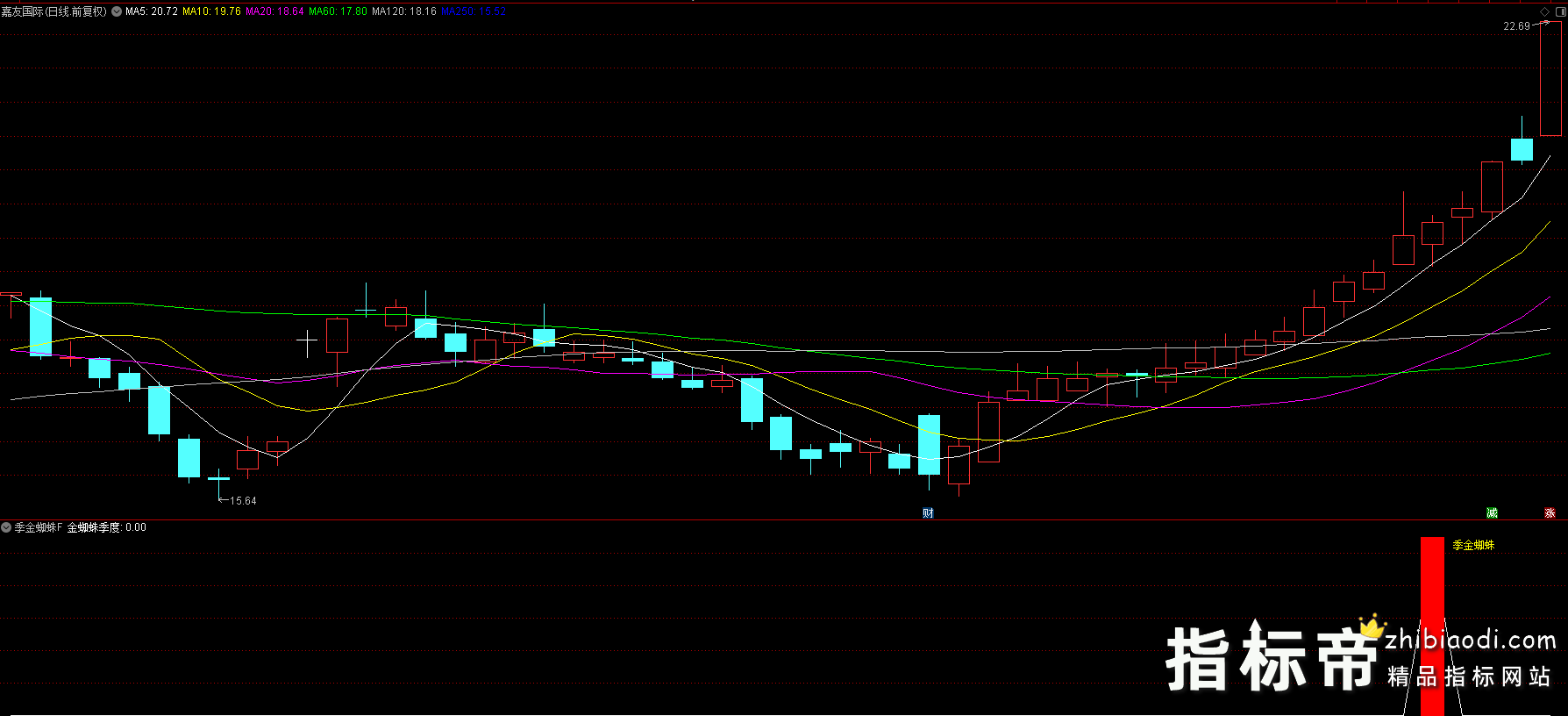Click the MA5: 20.72 legend label
This screenshot has width=1568, height=716.
coord(152,11)
